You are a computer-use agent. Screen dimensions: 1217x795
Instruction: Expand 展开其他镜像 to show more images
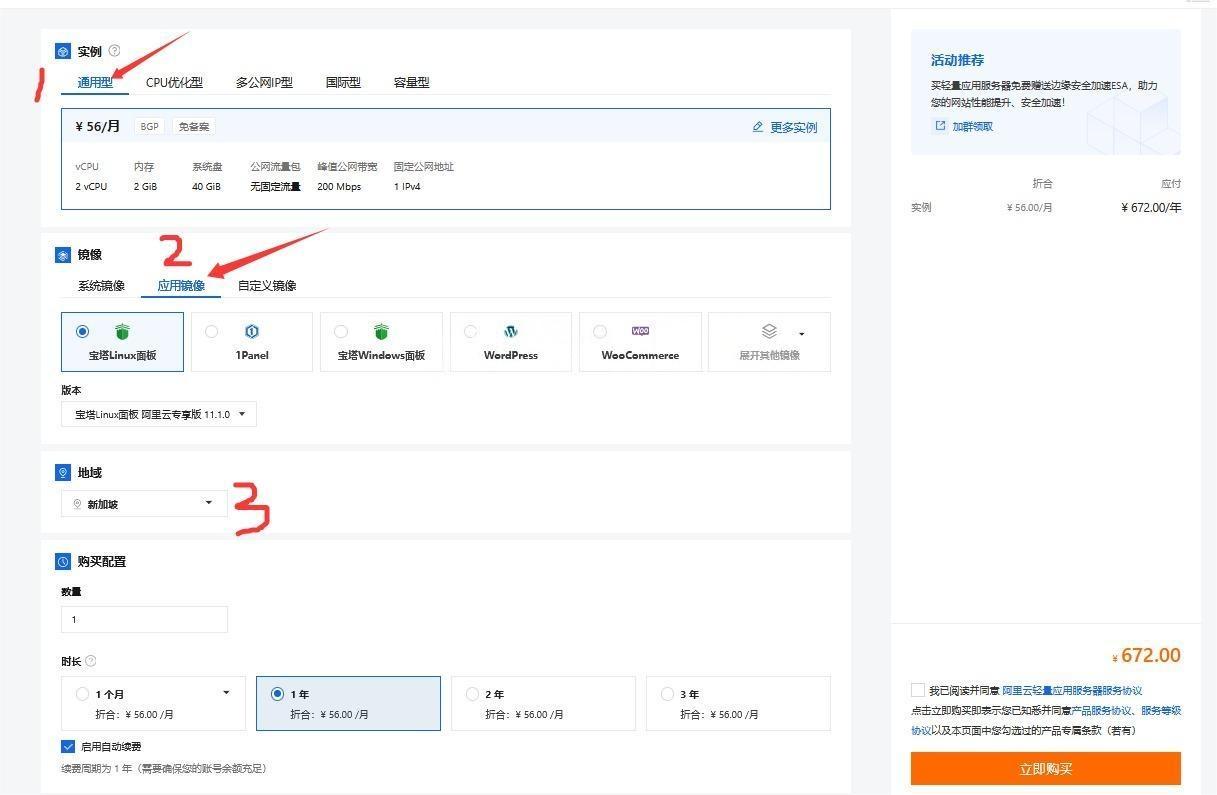(x=768, y=342)
